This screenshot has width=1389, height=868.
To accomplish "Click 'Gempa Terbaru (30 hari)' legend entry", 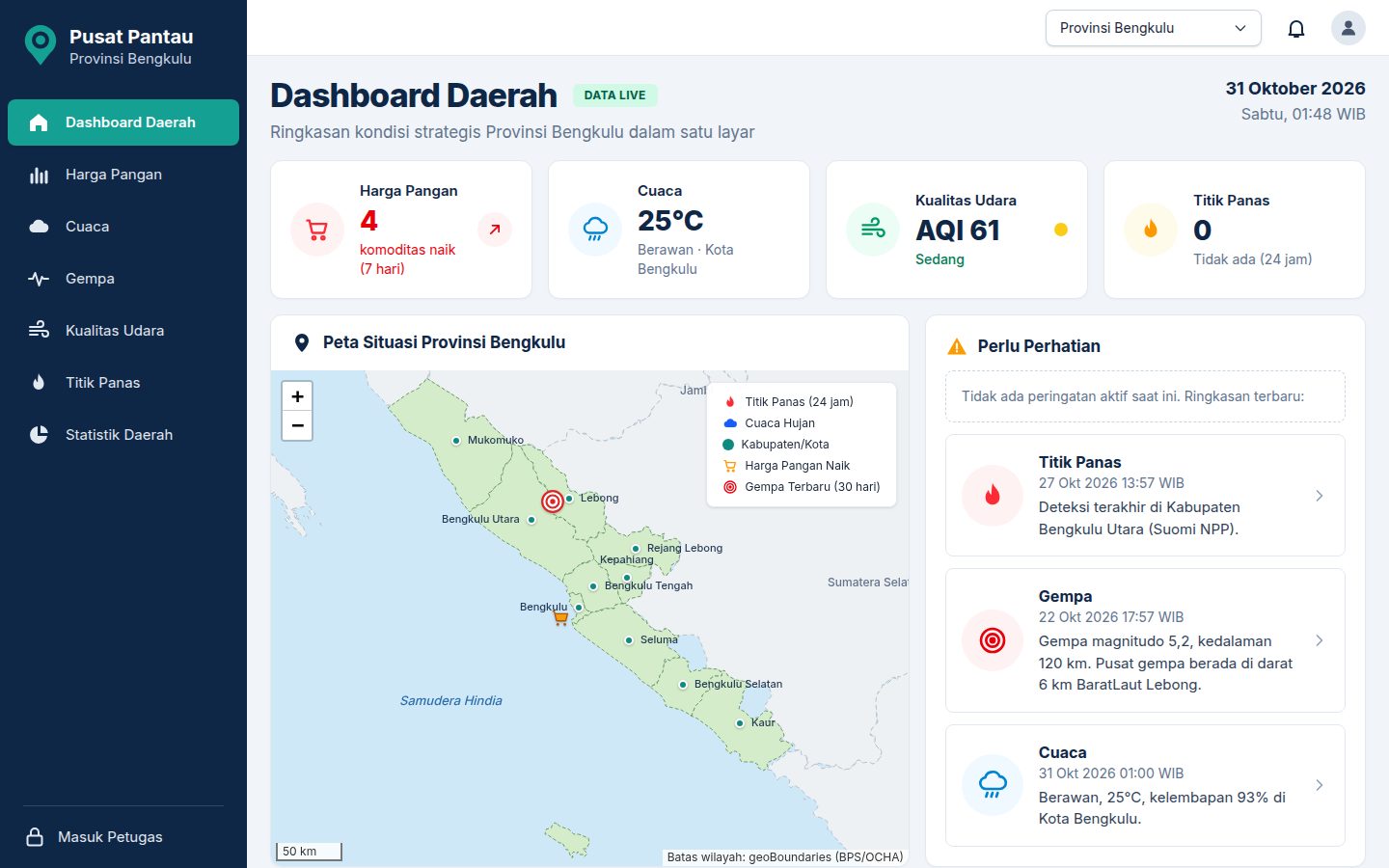I will point(802,487).
